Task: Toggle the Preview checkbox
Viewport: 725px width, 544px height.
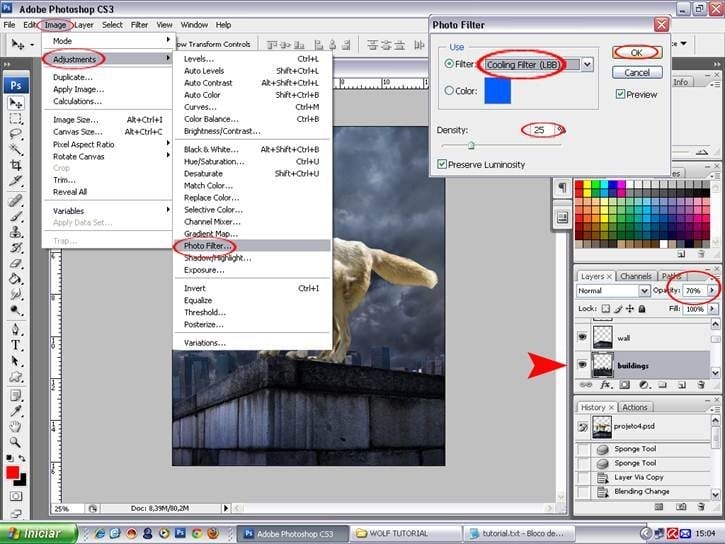Action: click(x=620, y=94)
